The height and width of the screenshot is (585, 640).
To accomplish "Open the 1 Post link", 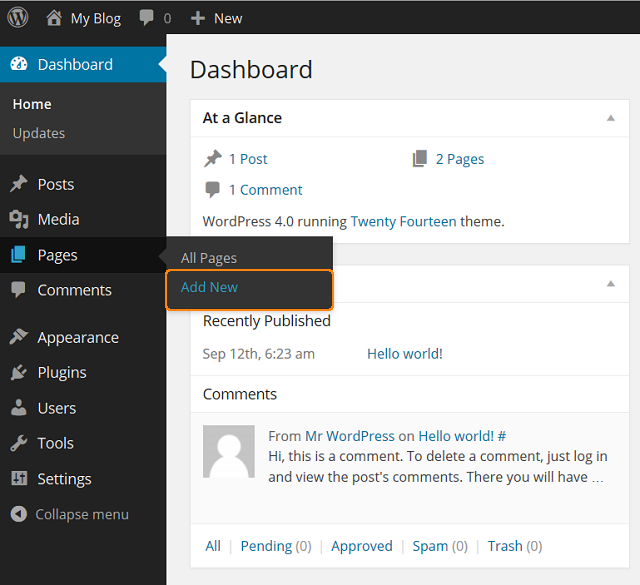I will click(x=248, y=159).
